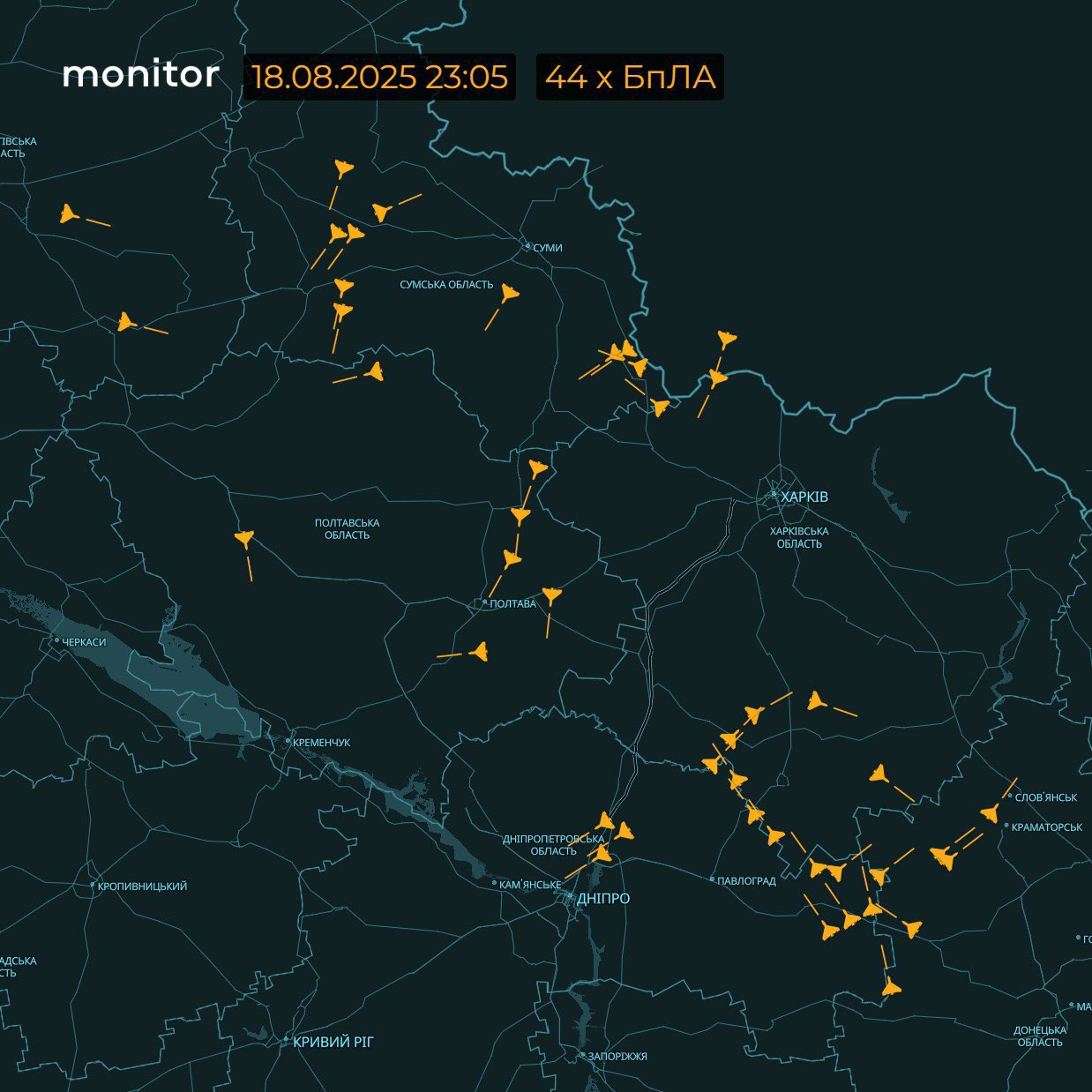Click the Харків city label

point(804,497)
